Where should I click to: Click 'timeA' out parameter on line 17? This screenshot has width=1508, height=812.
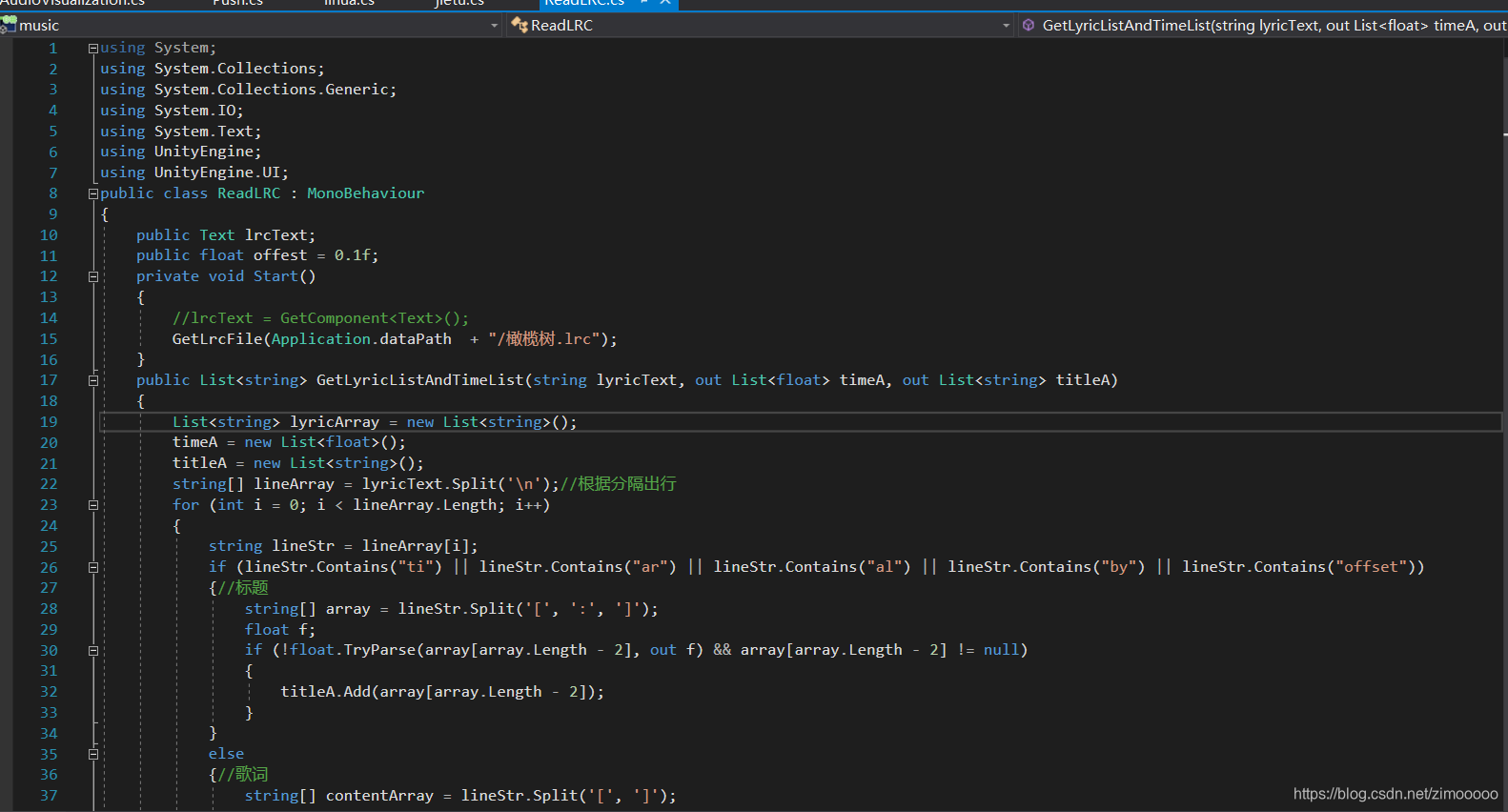click(x=862, y=380)
